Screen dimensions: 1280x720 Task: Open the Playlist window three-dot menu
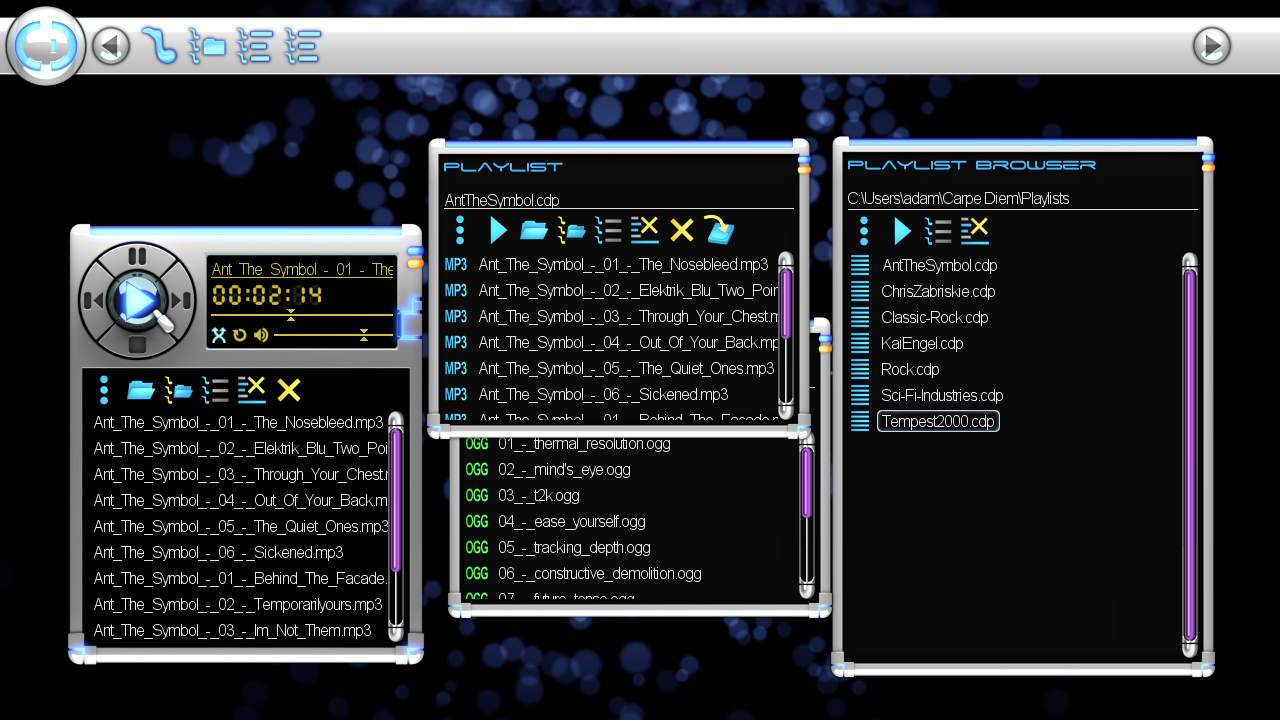(x=460, y=230)
